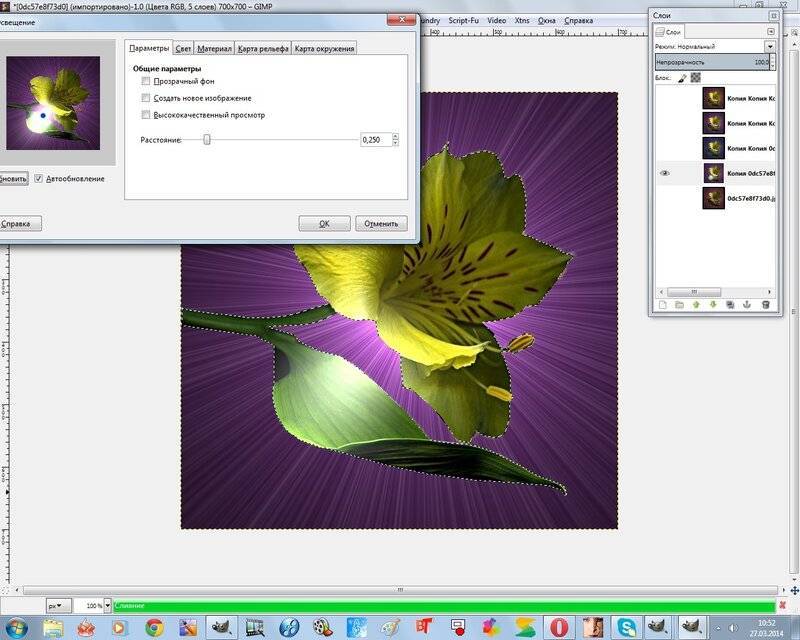Image resolution: width=800 pixels, height=640 pixels.
Task: Open the Video menu
Action: pos(496,20)
